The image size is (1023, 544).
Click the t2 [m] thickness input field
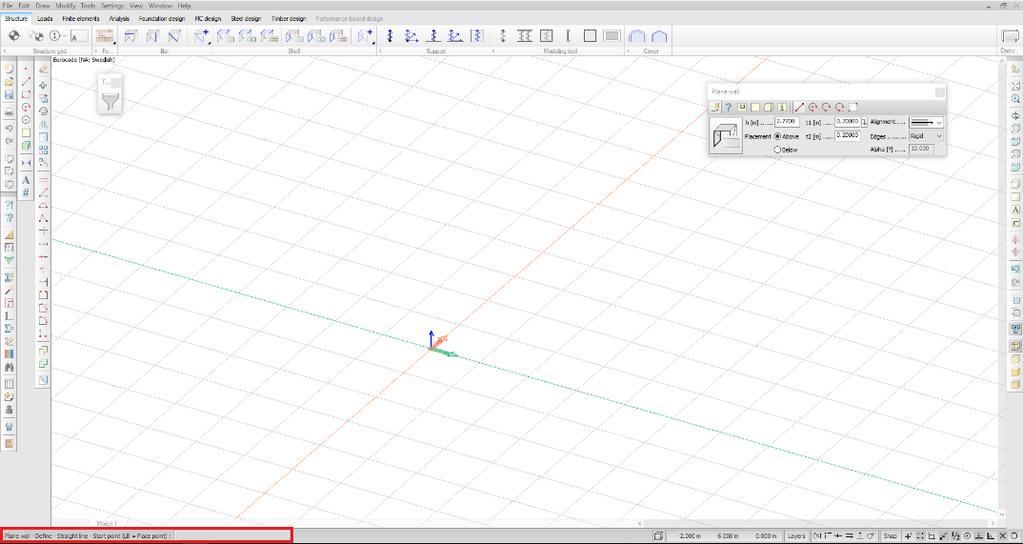847,136
